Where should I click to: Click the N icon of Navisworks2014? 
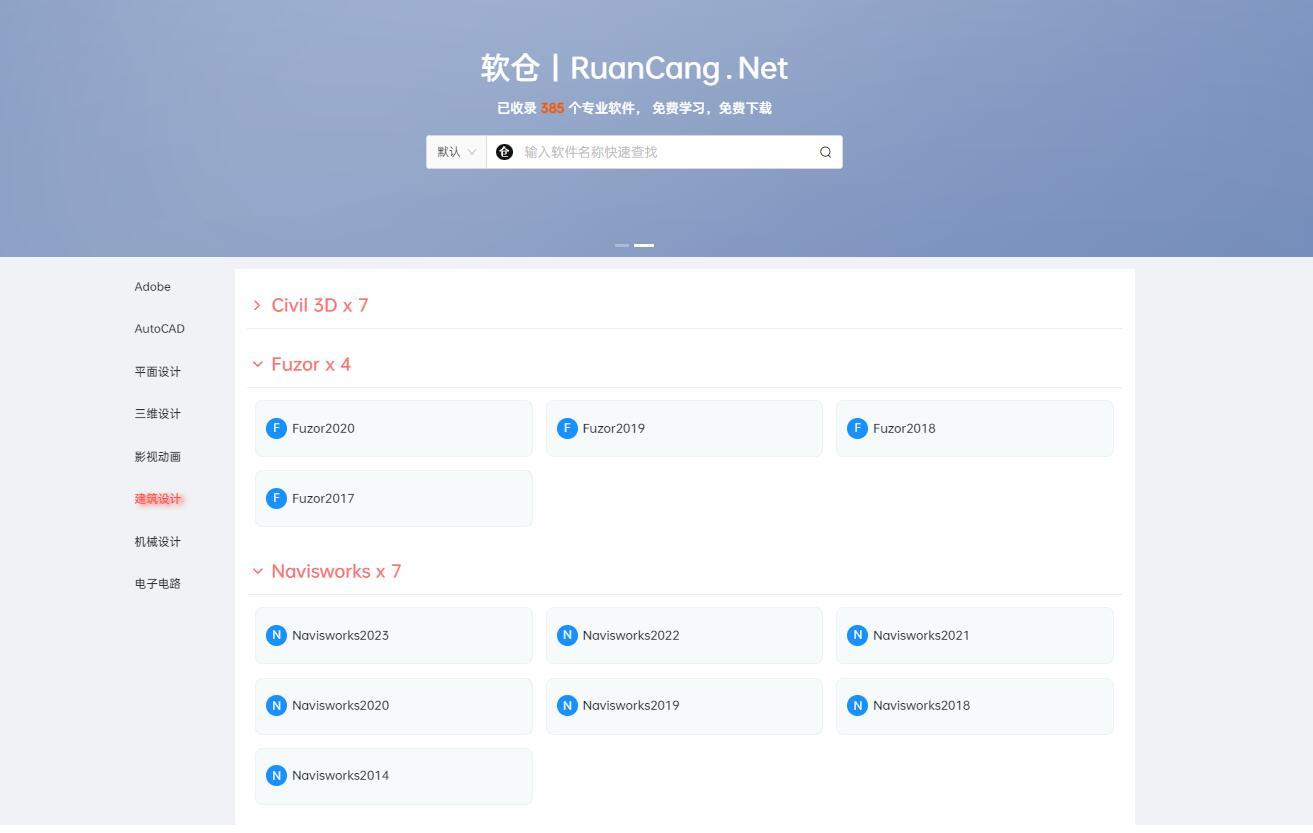tap(276, 775)
